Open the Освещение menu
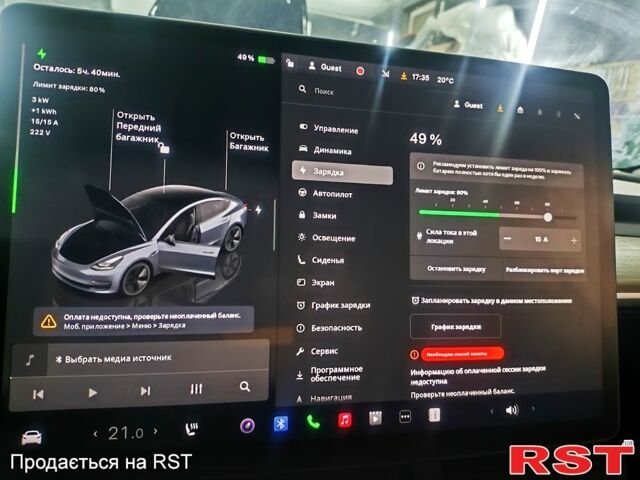The image size is (640, 480). coord(327,238)
